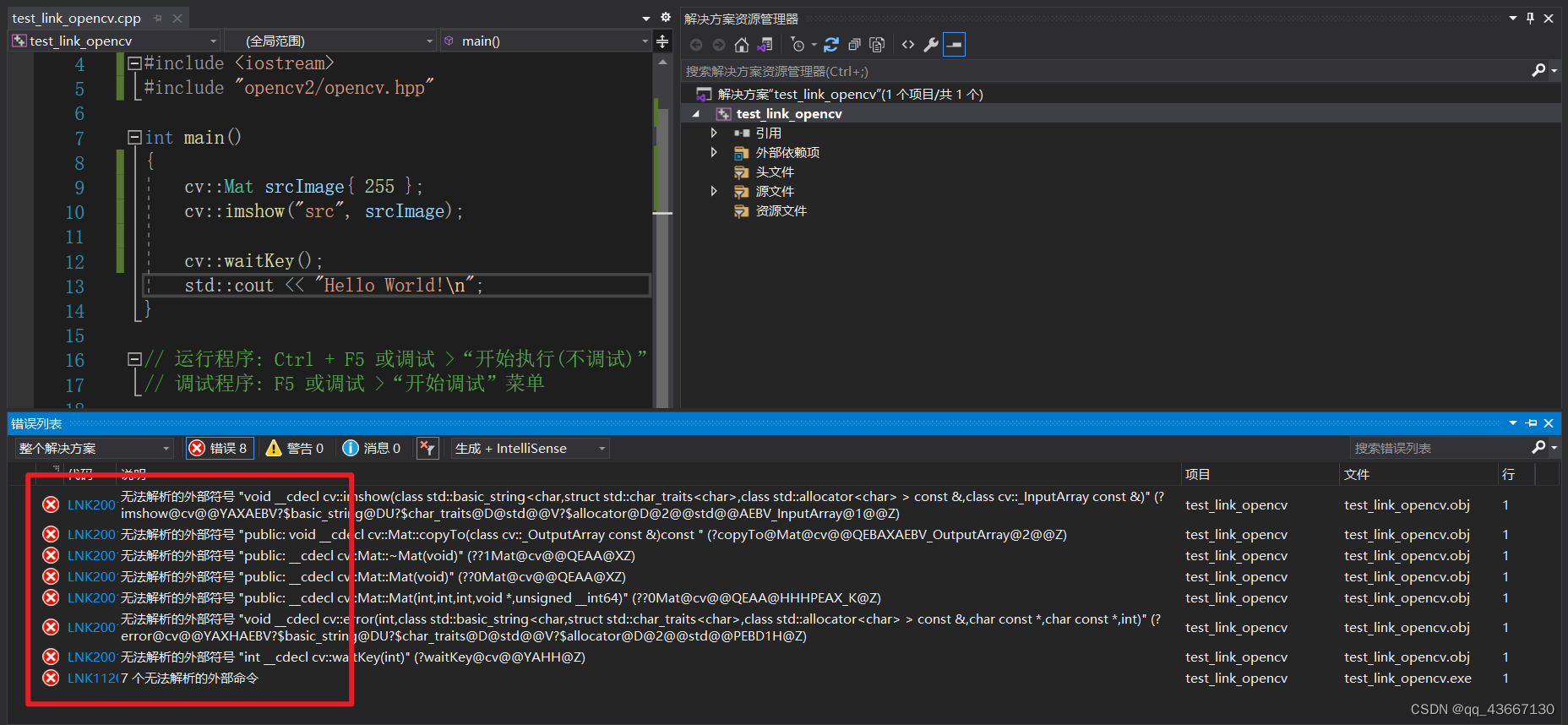Collapse the int main() code block

click(x=133, y=137)
